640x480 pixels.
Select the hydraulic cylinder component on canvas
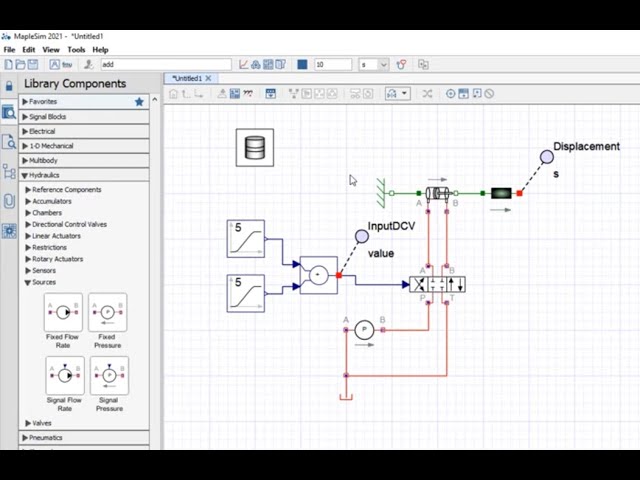click(437, 193)
